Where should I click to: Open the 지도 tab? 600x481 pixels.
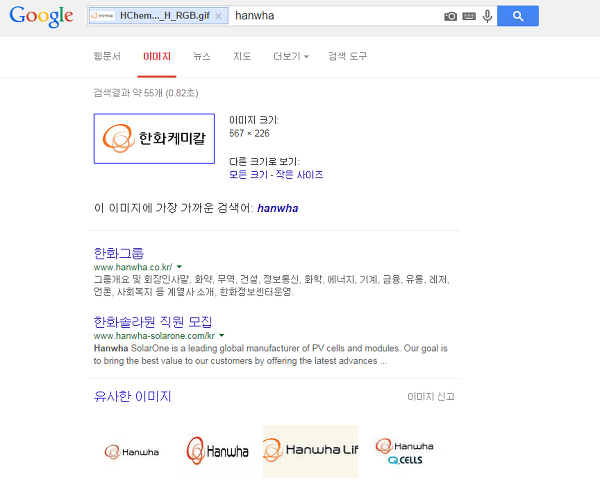242,56
